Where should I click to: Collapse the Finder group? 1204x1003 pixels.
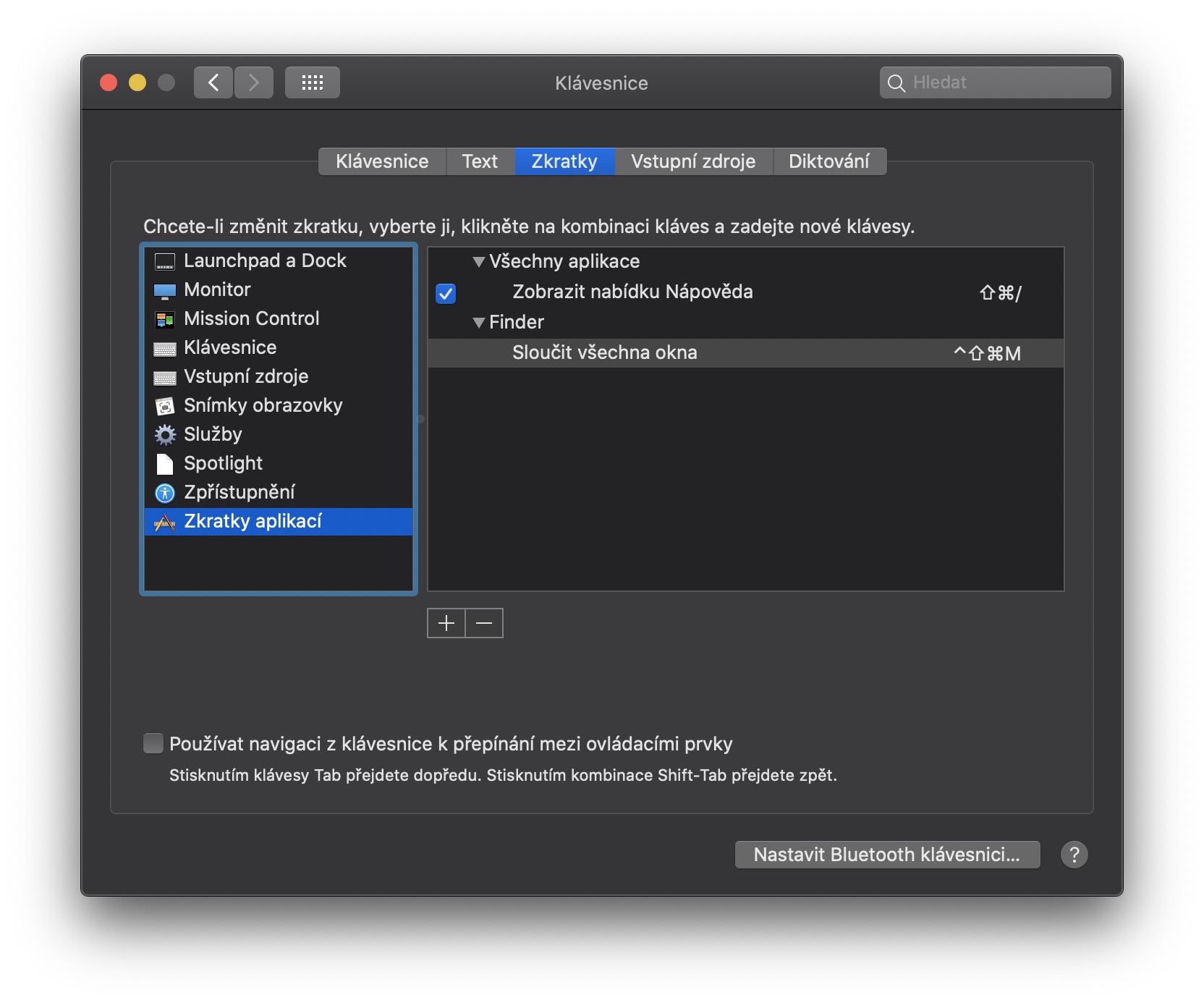coord(478,323)
